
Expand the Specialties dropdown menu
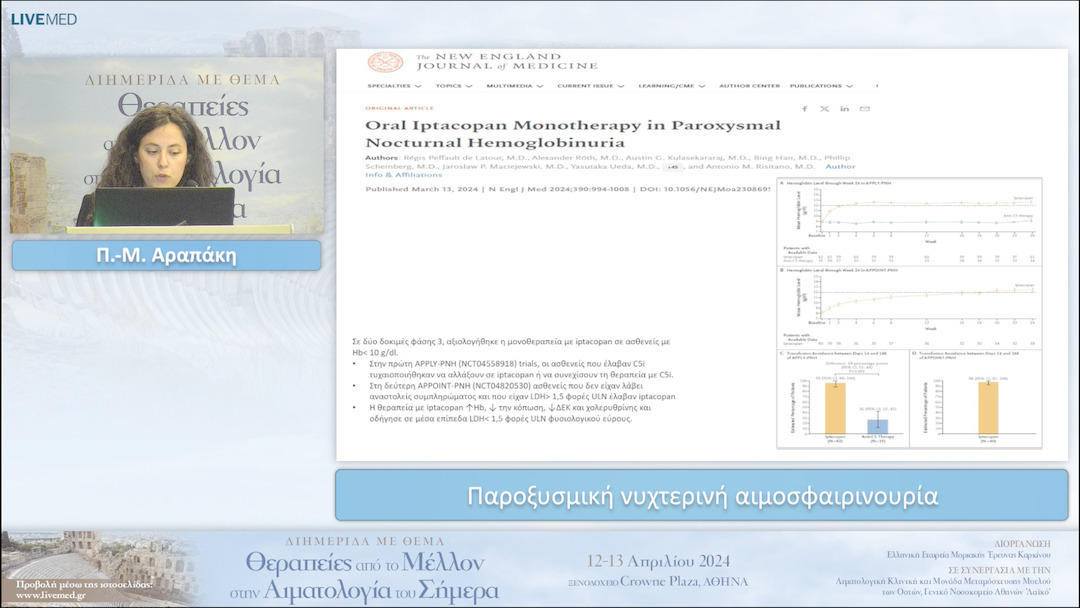(394, 86)
